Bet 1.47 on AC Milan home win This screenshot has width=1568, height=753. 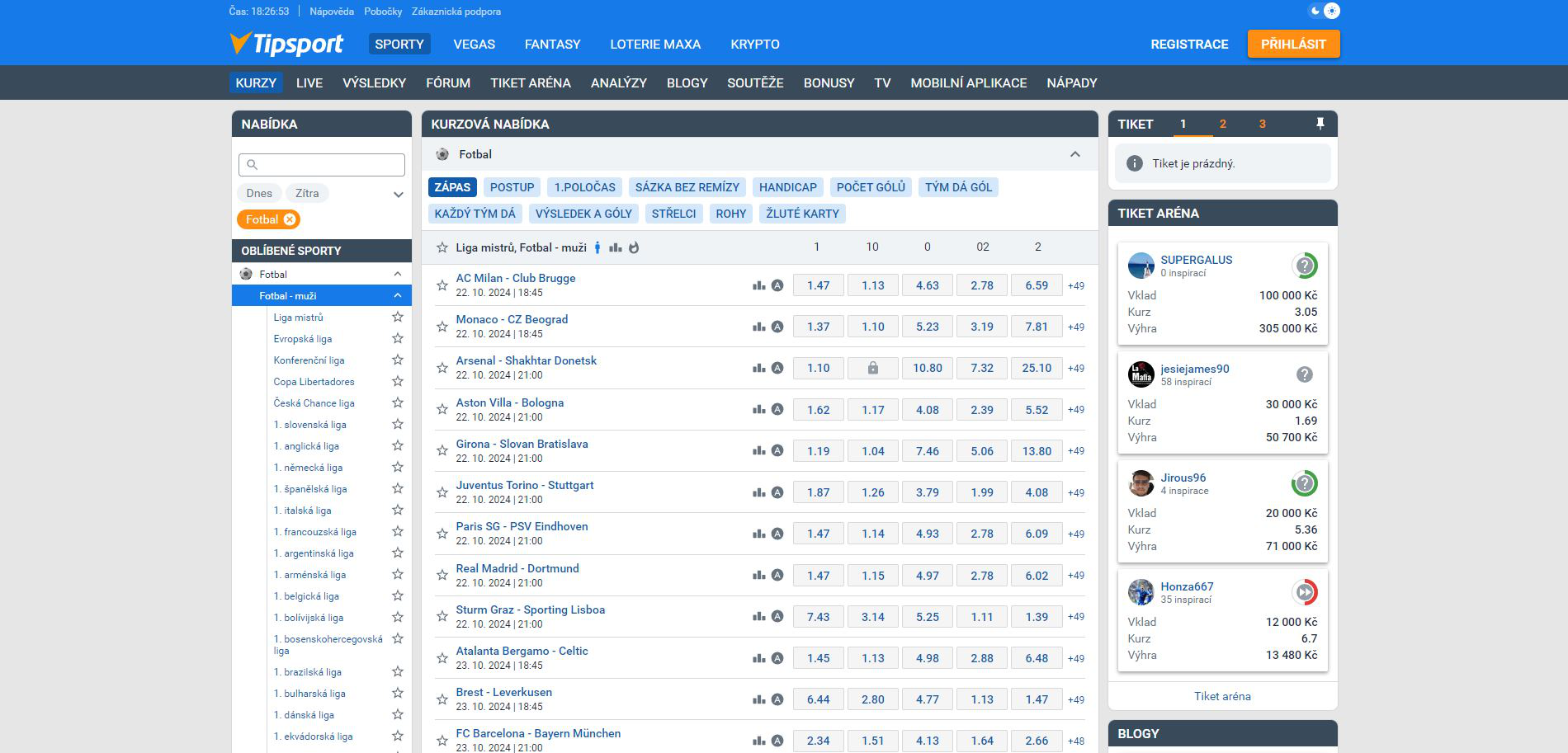(819, 285)
